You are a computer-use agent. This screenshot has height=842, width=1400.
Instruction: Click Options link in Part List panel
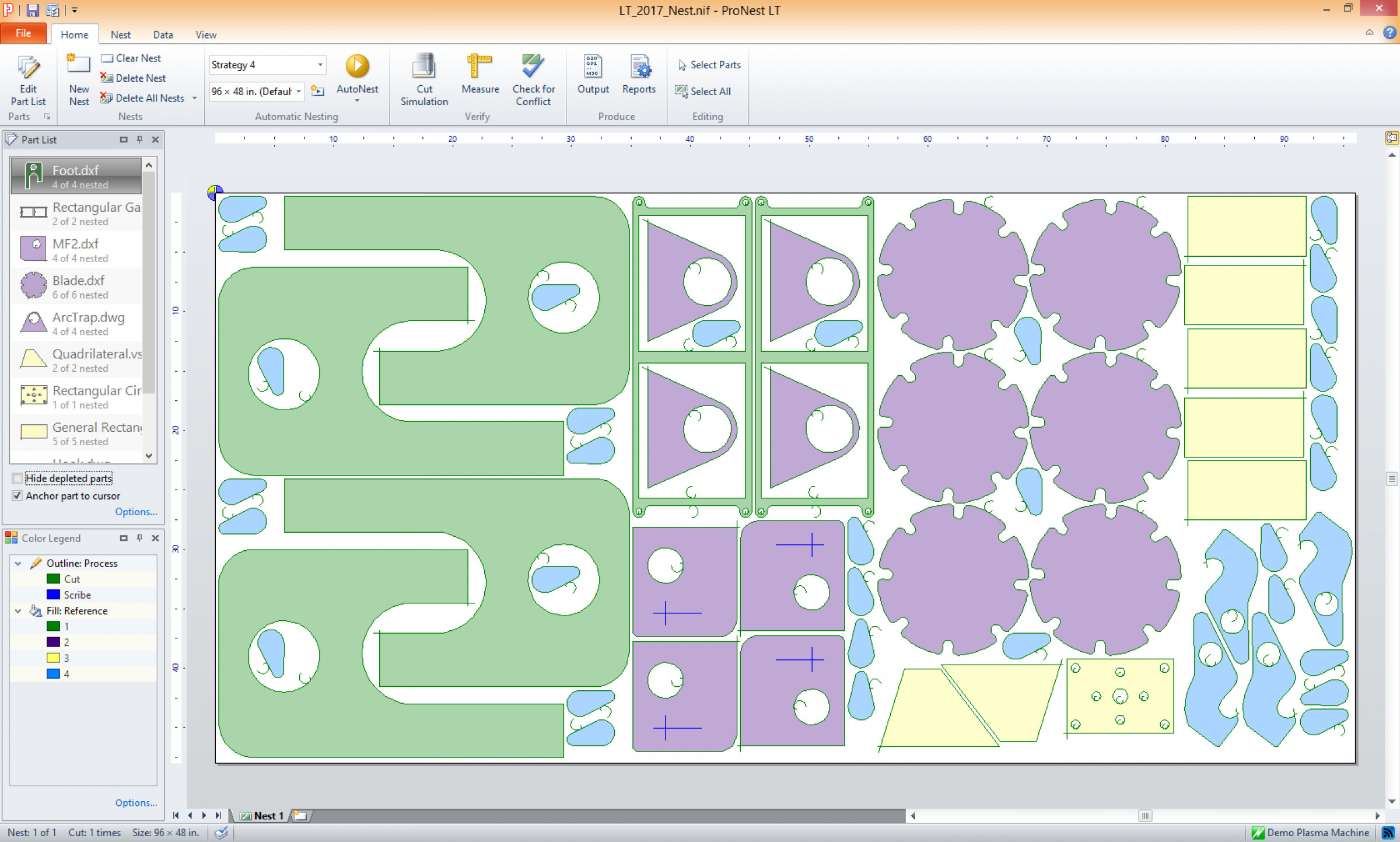point(136,512)
